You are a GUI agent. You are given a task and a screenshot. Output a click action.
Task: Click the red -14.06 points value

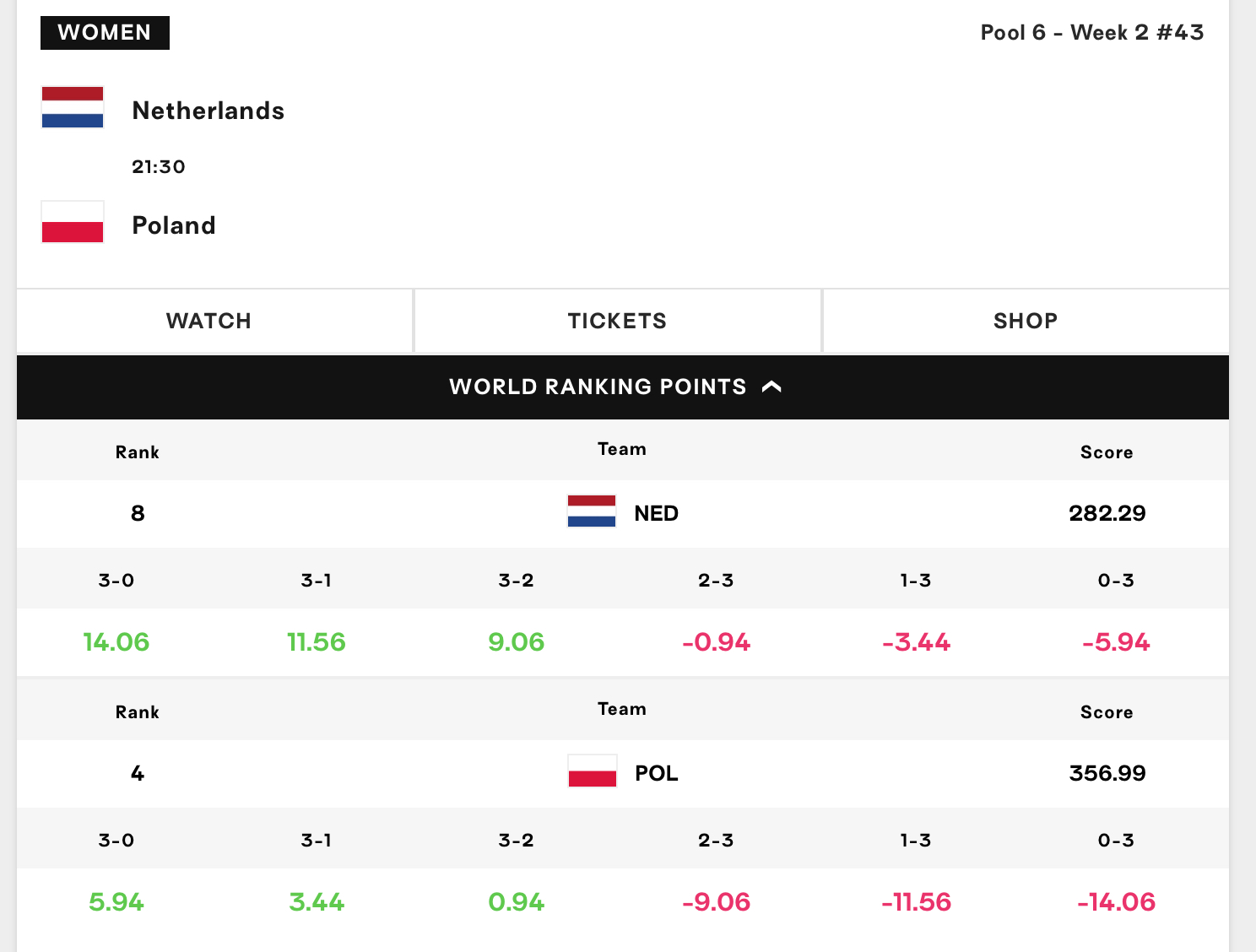coord(1116,902)
